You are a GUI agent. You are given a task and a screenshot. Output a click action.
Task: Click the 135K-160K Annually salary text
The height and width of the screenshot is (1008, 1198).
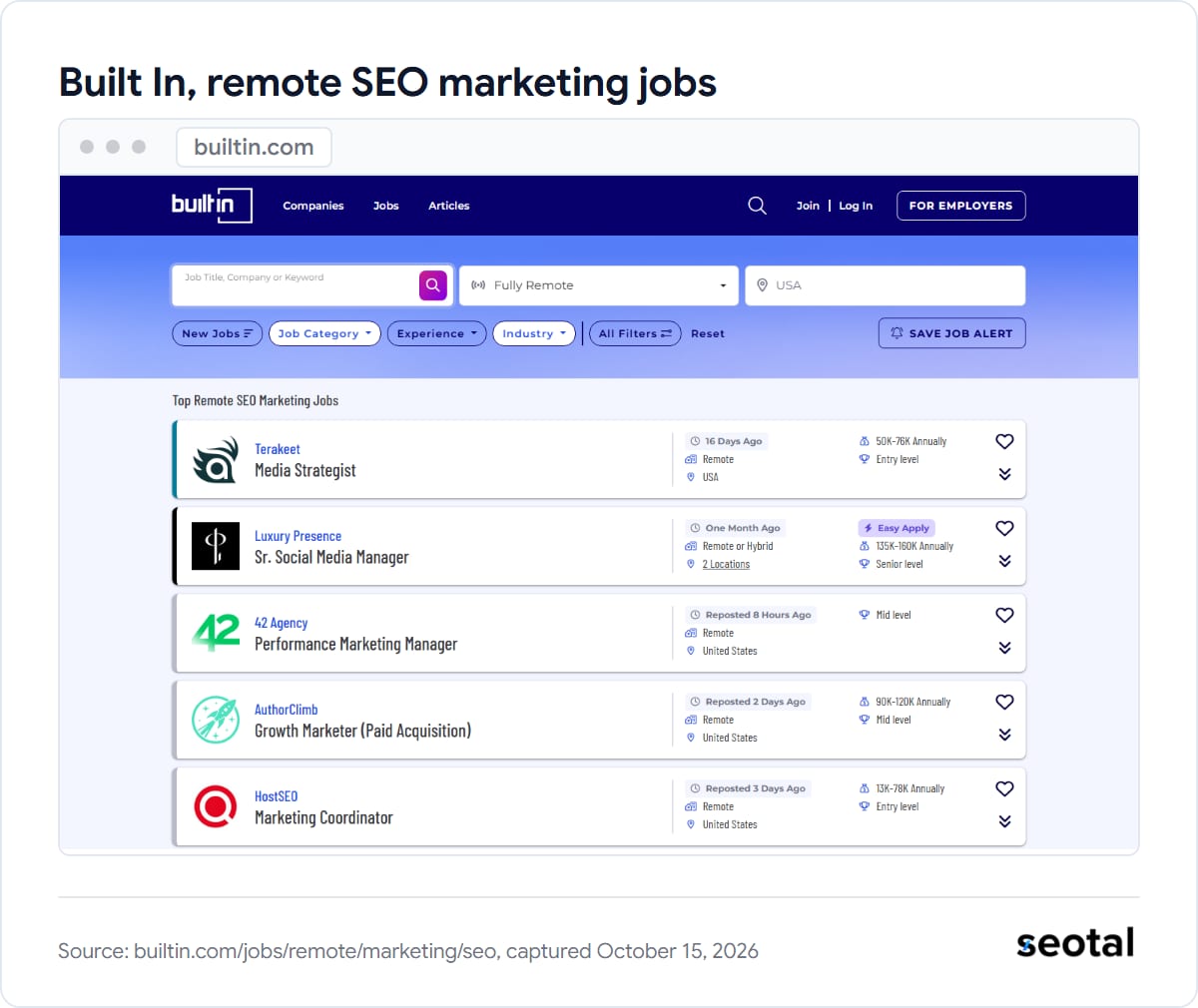point(914,546)
